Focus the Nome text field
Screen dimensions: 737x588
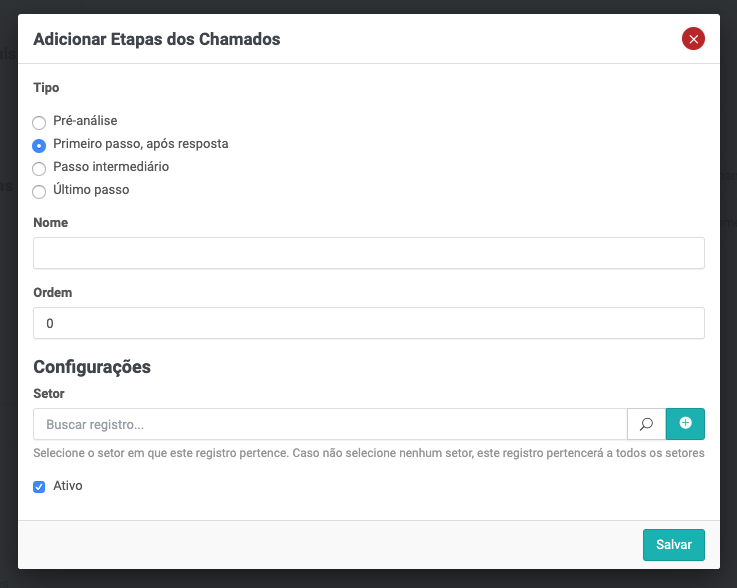coord(368,253)
